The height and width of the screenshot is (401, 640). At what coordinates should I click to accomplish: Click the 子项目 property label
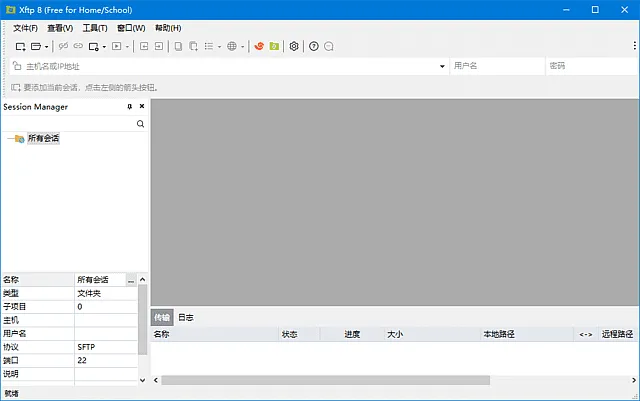pos(15,307)
